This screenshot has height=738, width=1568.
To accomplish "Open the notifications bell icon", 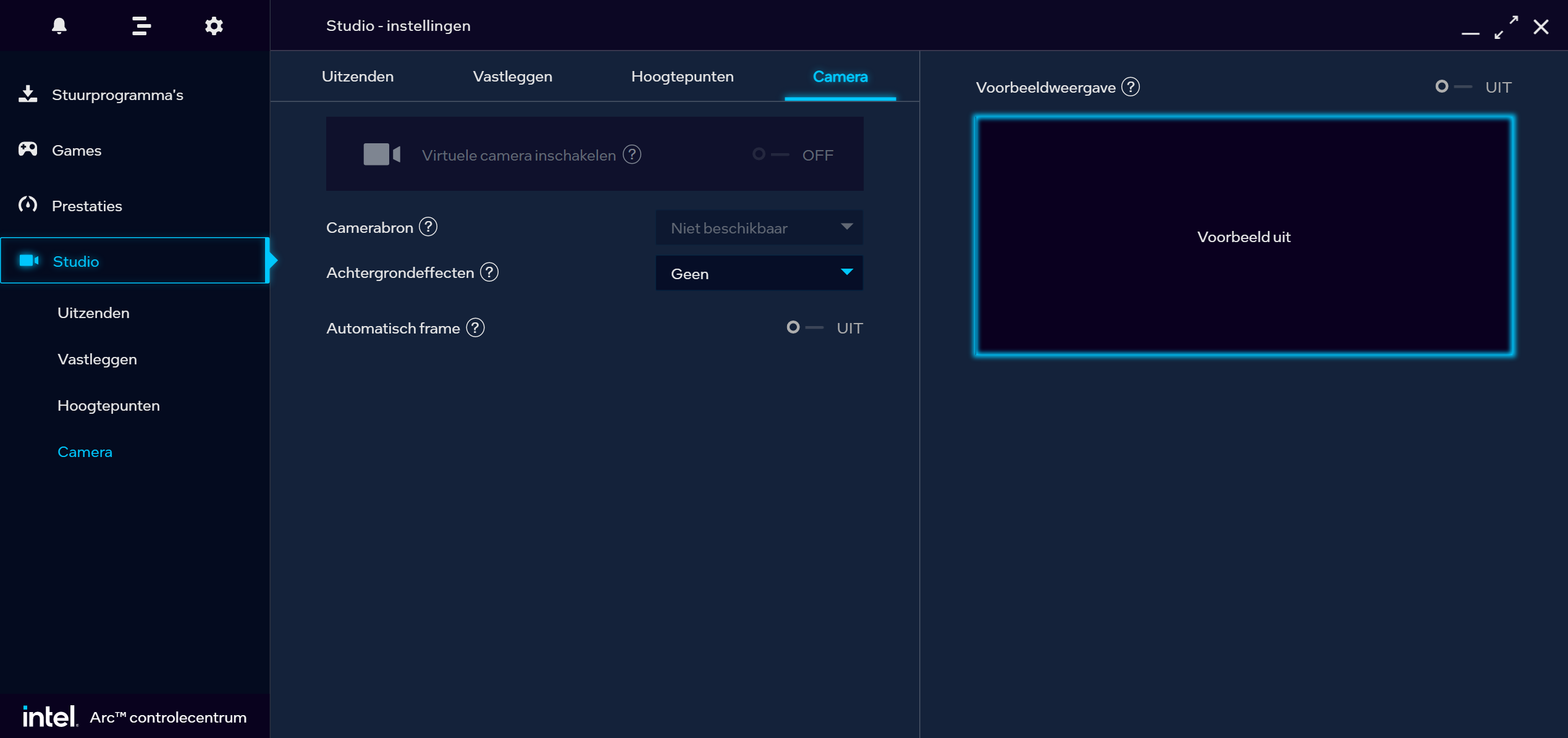I will [59, 26].
